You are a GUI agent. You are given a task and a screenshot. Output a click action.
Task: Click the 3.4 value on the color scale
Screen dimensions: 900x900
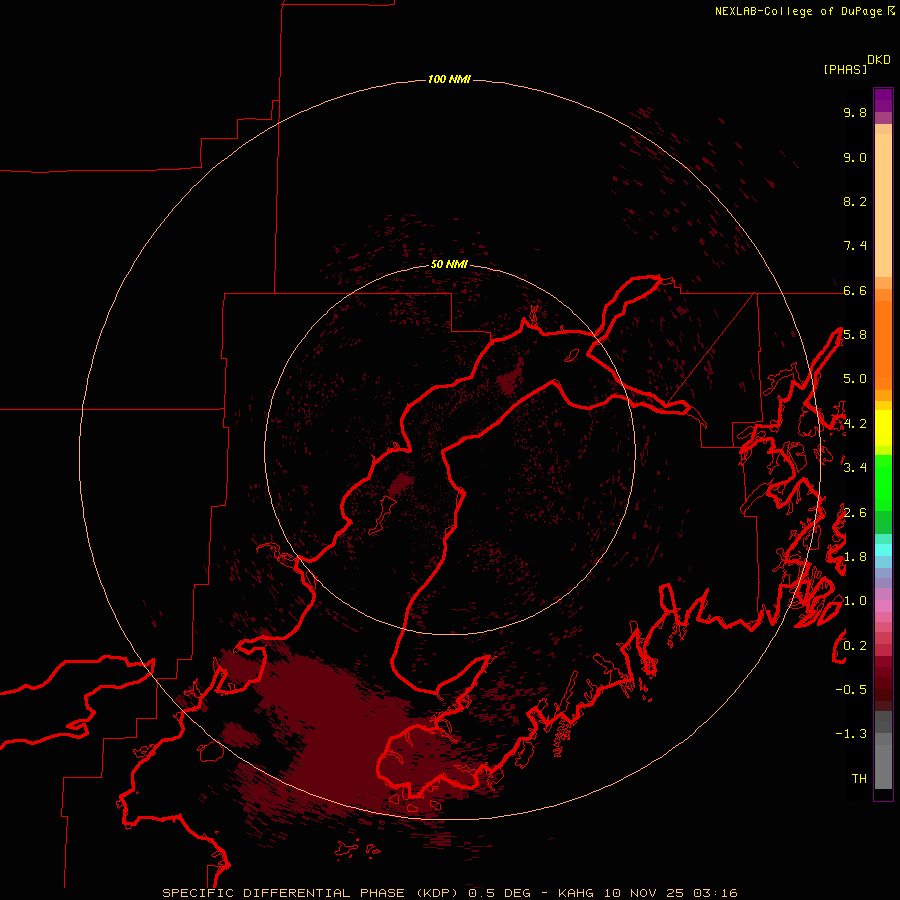(855, 467)
